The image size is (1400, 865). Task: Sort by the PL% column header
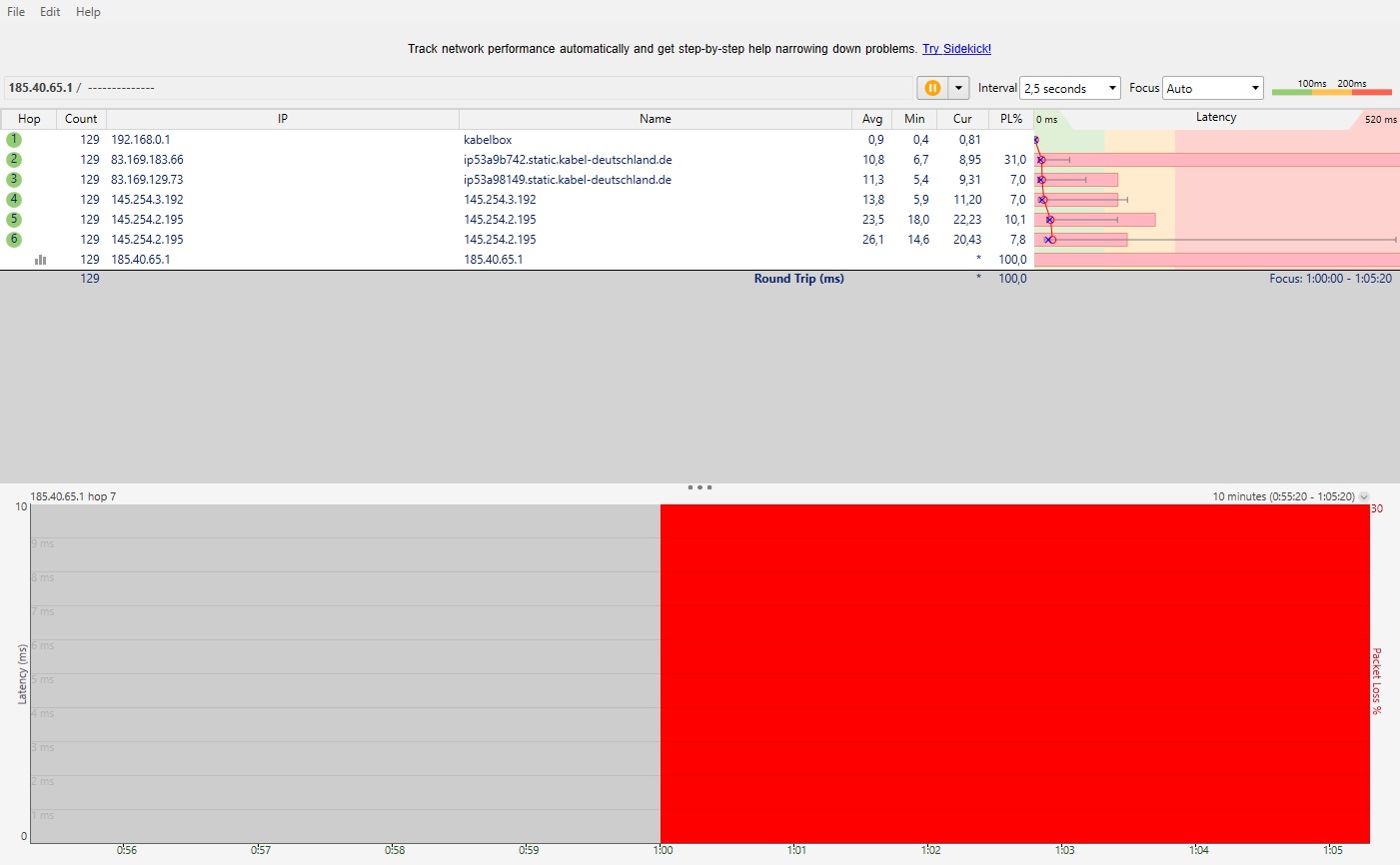(1011, 119)
